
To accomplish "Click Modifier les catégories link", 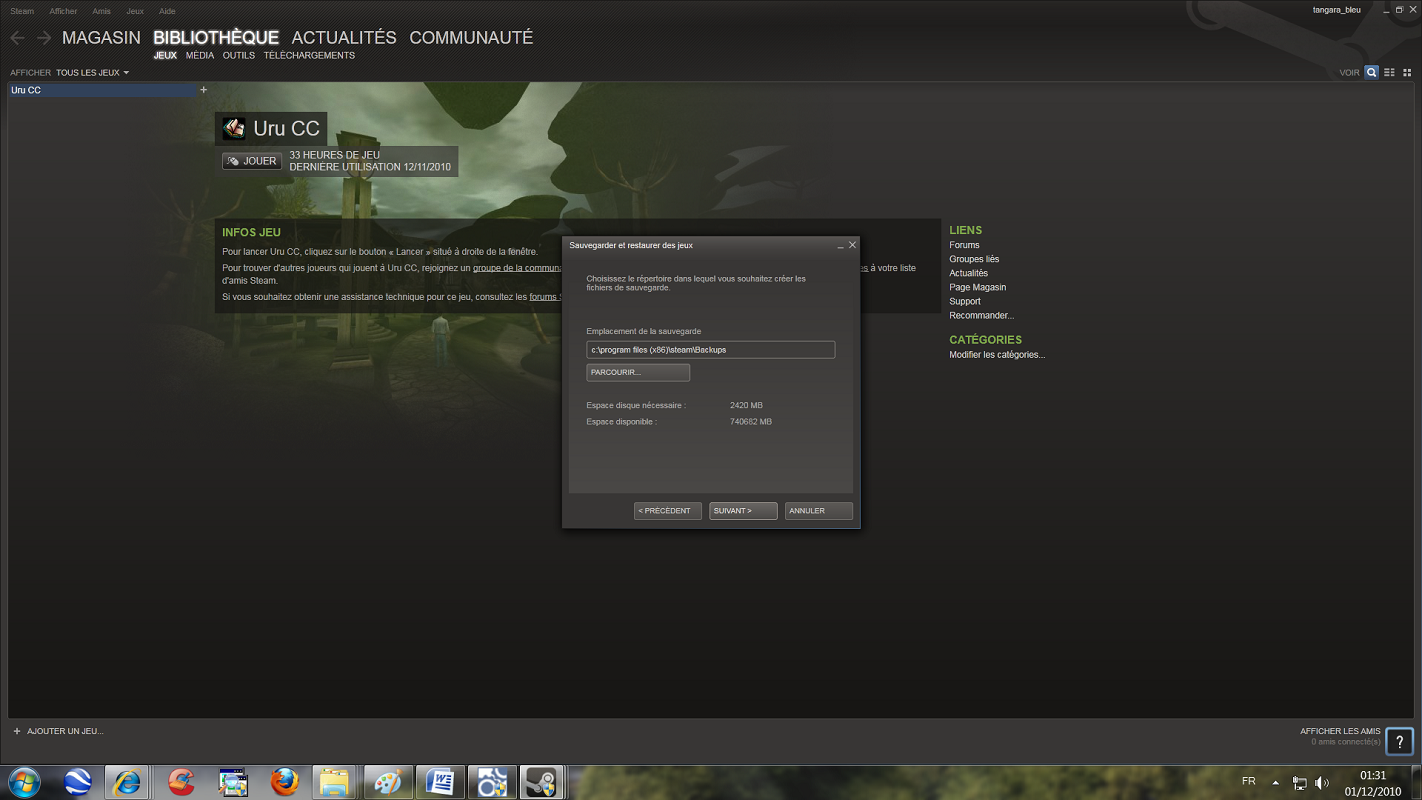I will pos(997,355).
